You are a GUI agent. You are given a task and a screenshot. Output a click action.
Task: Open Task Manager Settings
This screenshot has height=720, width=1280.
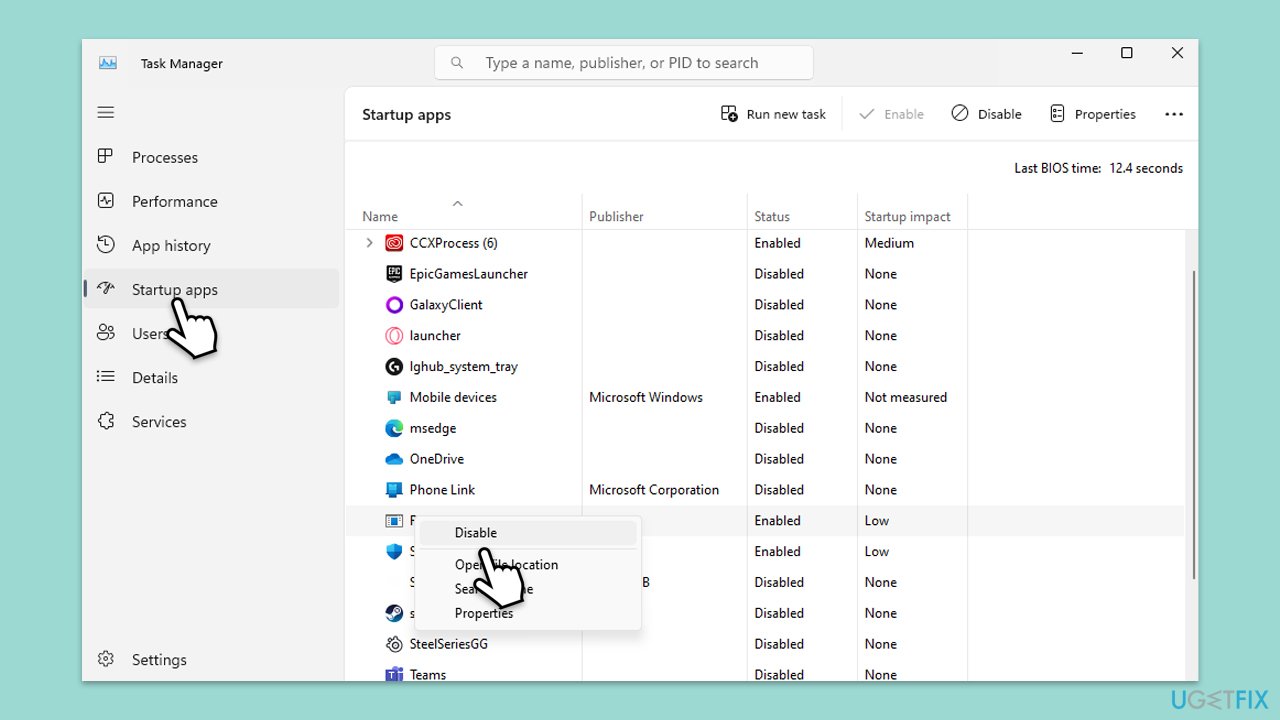pyautogui.click(x=159, y=659)
